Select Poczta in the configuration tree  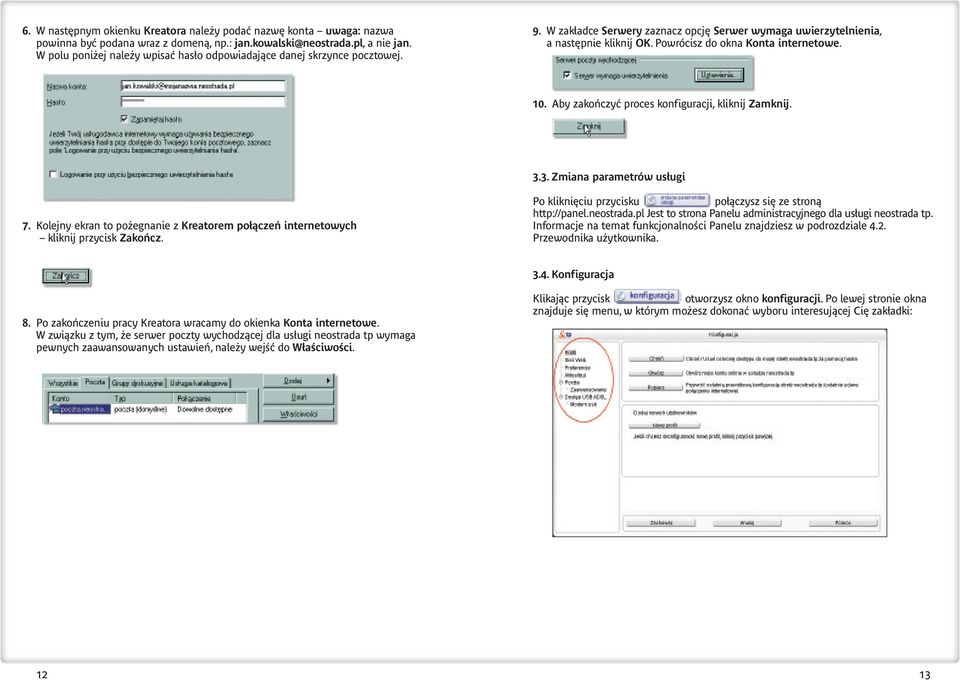[572, 383]
